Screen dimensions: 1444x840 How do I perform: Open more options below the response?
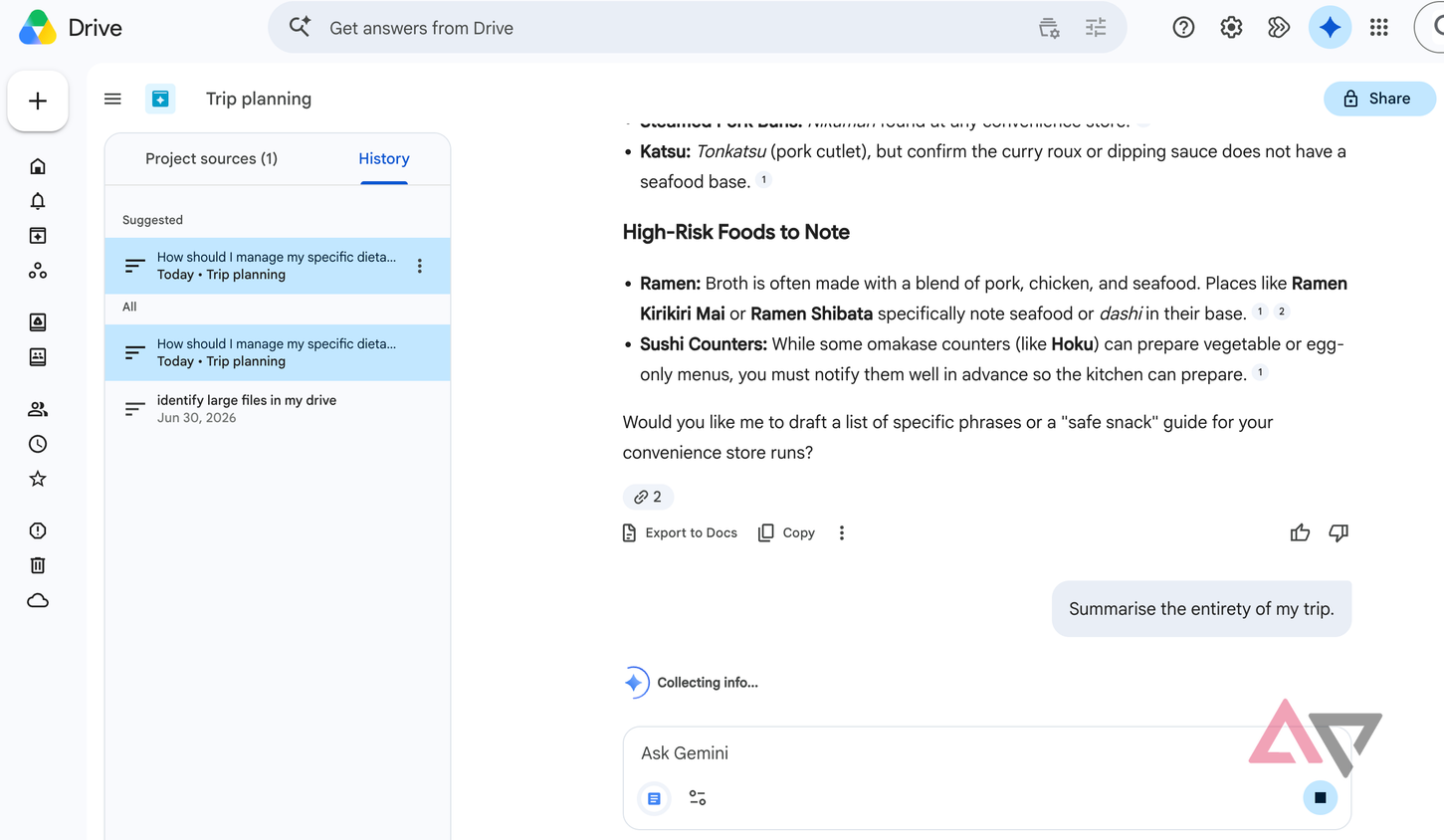coord(842,533)
